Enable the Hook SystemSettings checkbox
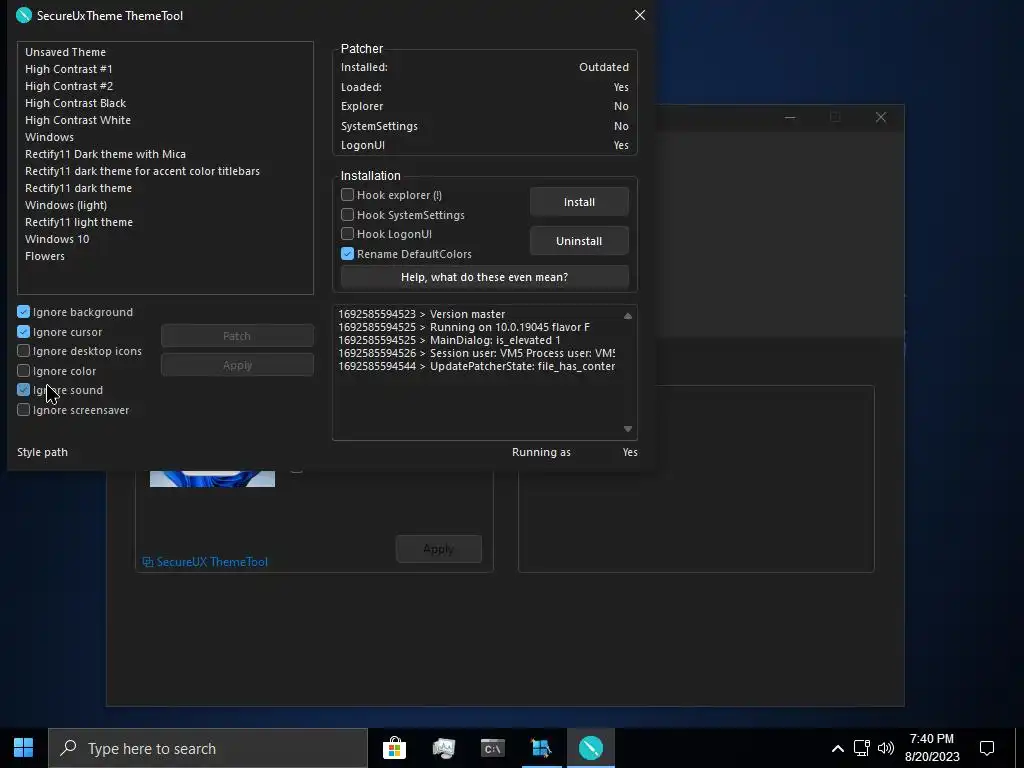Image resolution: width=1024 pixels, height=768 pixels. (347, 214)
